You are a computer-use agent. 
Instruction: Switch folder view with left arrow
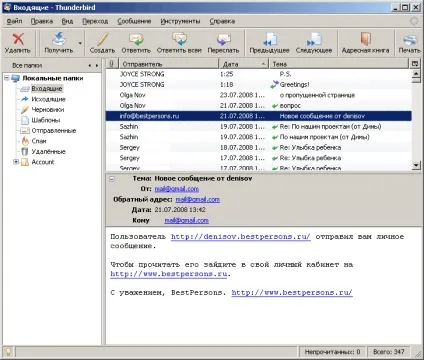click(90, 65)
